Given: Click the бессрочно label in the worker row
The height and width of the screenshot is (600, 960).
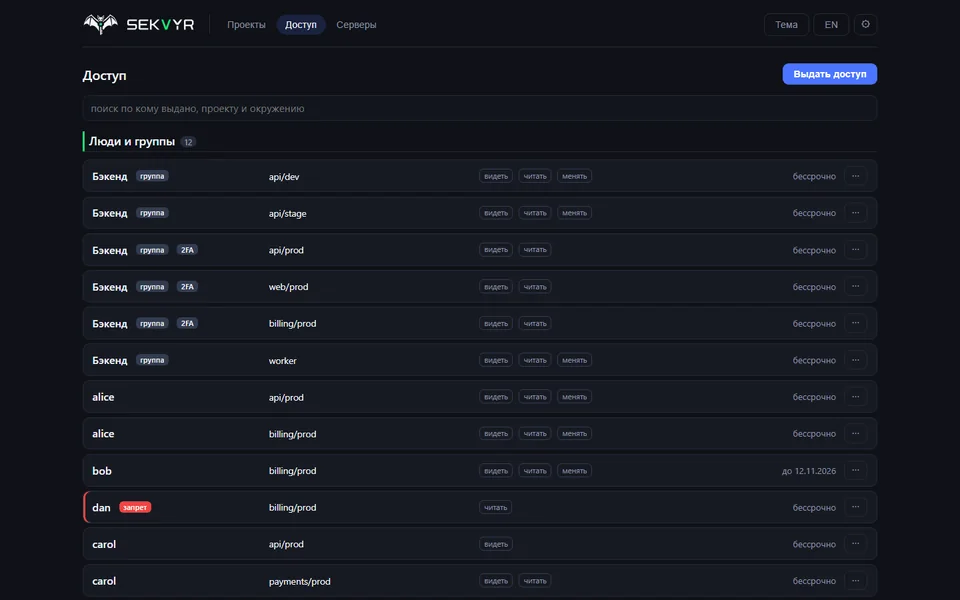Looking at the screenshot, I should click(x=814, y=361).
